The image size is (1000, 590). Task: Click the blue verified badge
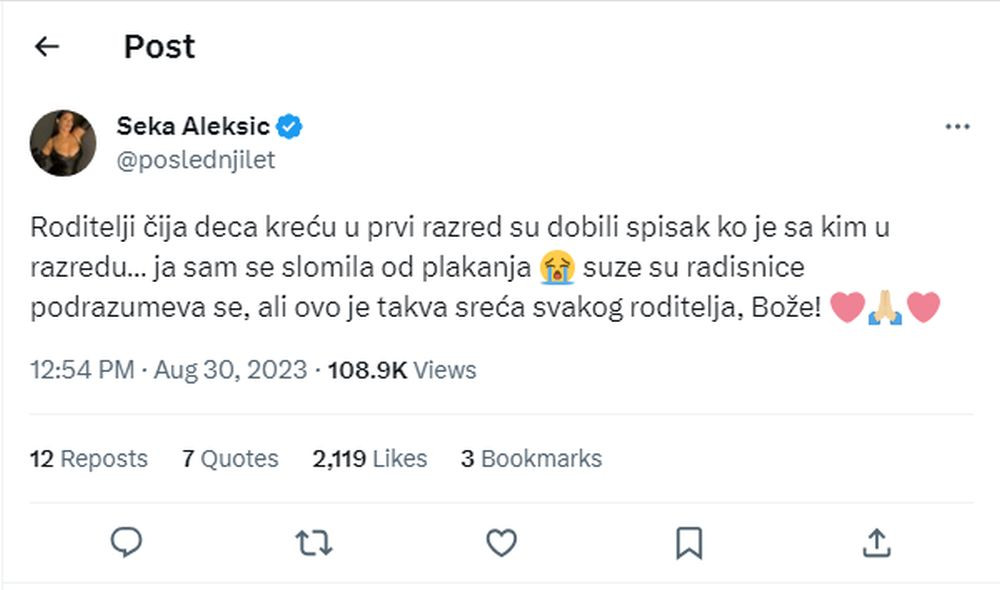pos(291,127)
